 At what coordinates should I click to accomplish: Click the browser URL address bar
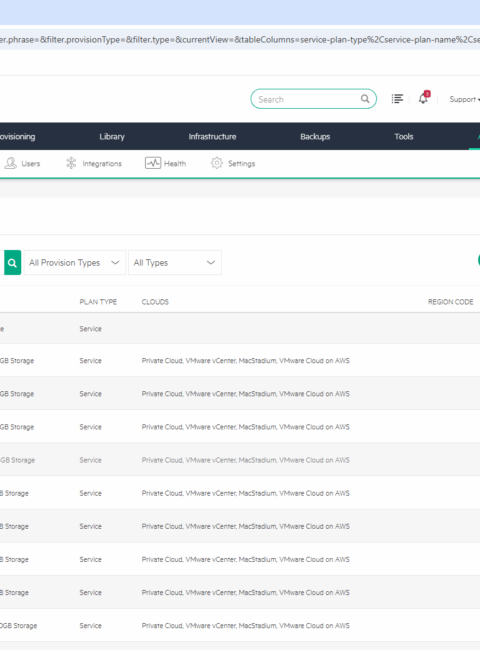[240, 39]
